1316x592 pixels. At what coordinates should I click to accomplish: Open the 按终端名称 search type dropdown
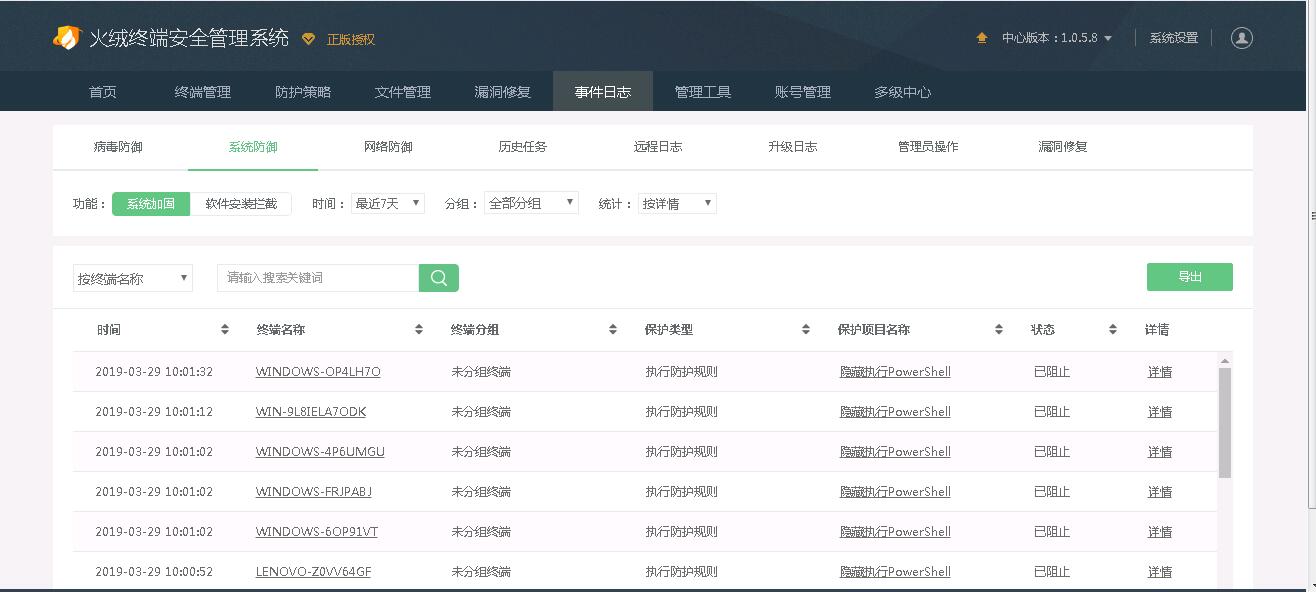(132, 279)
